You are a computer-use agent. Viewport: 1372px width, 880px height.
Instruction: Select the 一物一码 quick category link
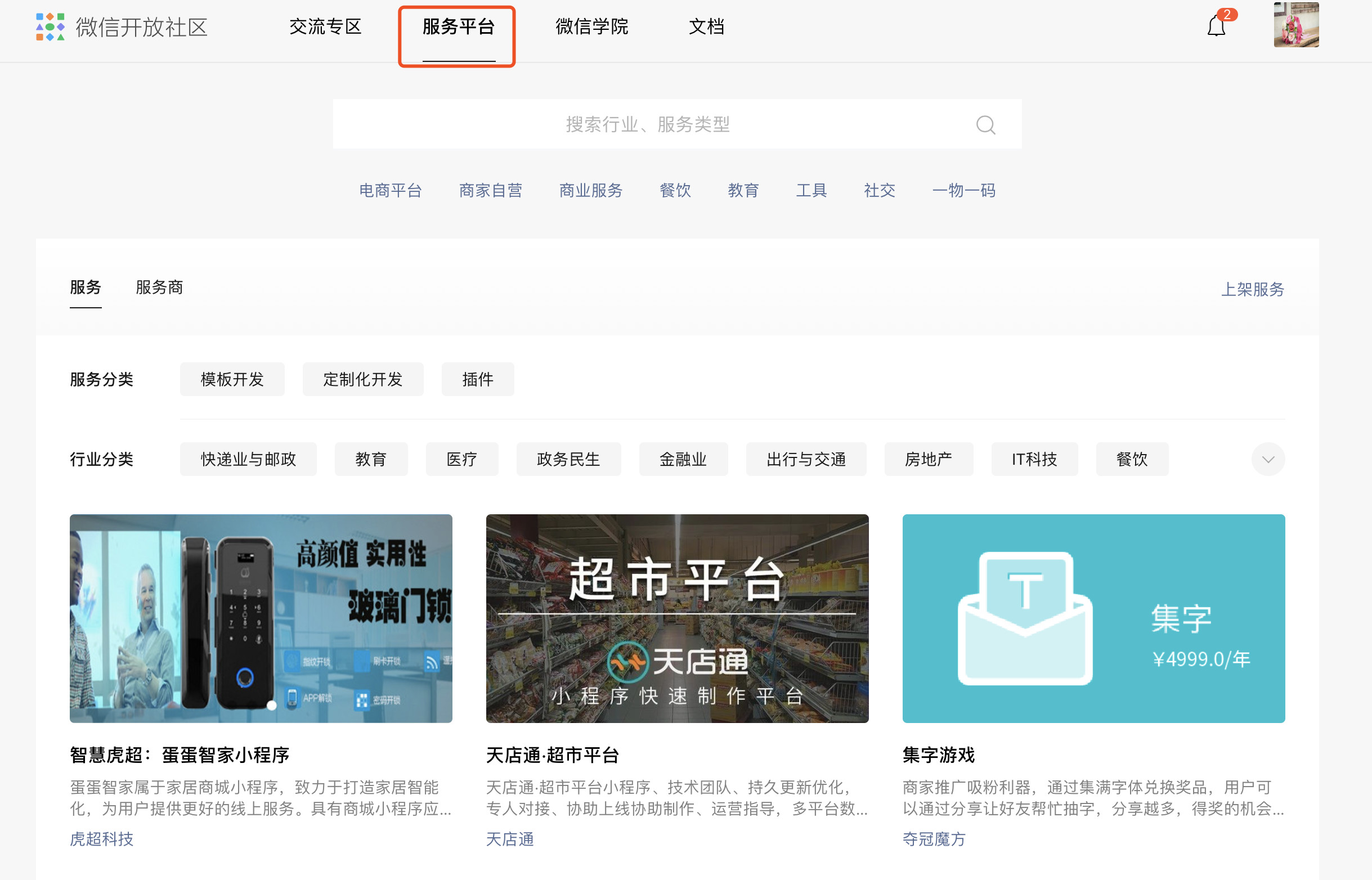964,190
